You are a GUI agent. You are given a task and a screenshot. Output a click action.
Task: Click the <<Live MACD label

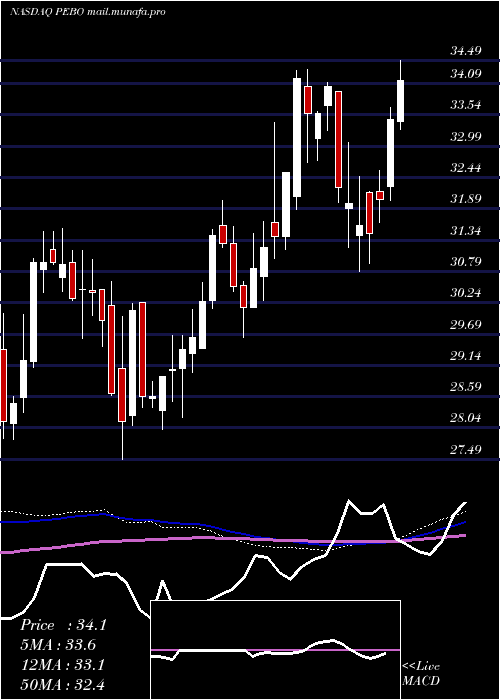(x=421, y=674)
